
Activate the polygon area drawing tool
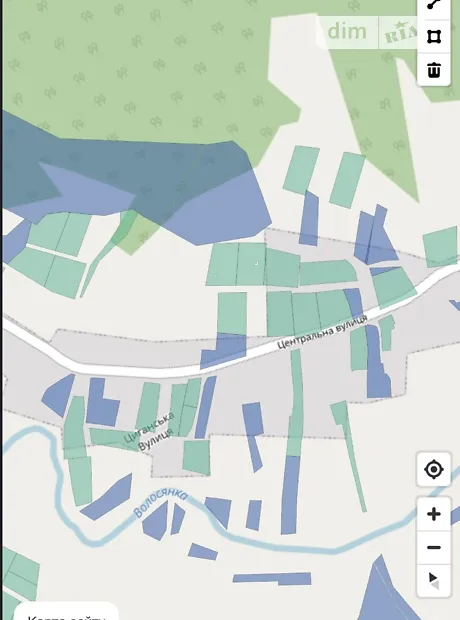(434, 37)
